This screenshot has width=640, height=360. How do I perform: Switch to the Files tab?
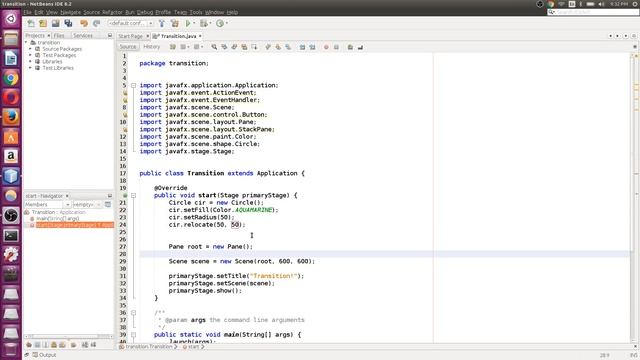click(x=59, y=36)
